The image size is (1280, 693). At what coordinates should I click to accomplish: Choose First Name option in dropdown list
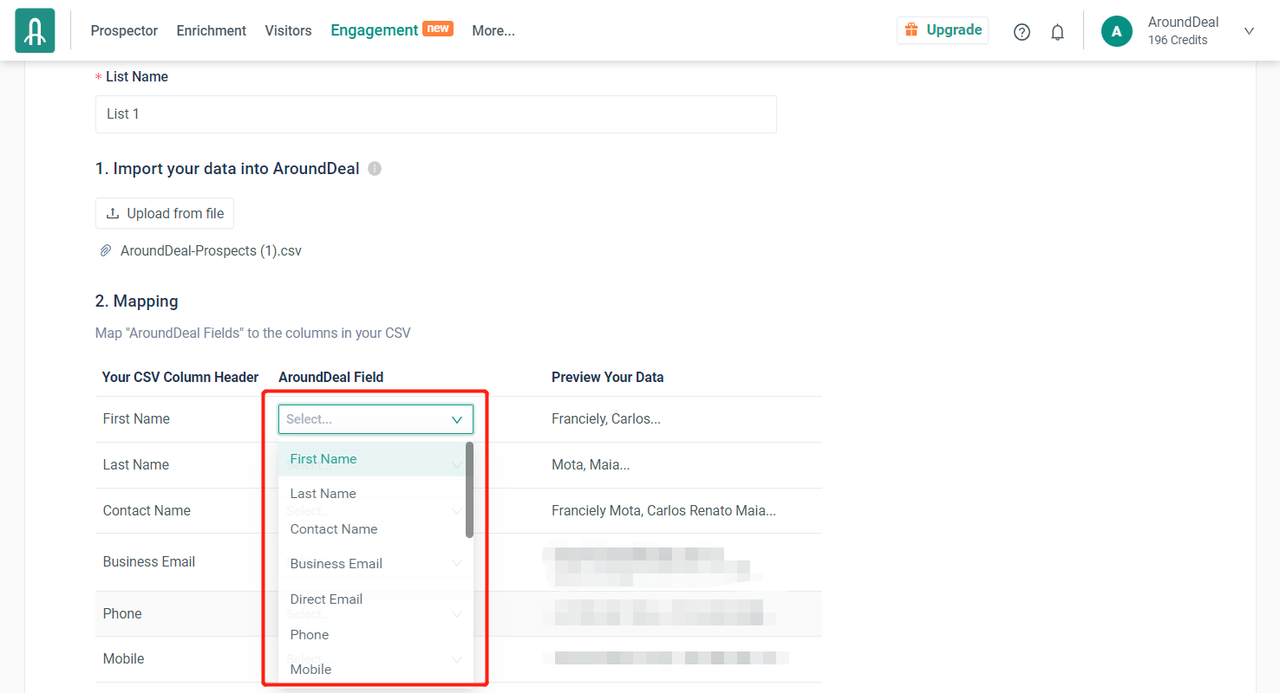pyautogui.click(x=323, y=459)
